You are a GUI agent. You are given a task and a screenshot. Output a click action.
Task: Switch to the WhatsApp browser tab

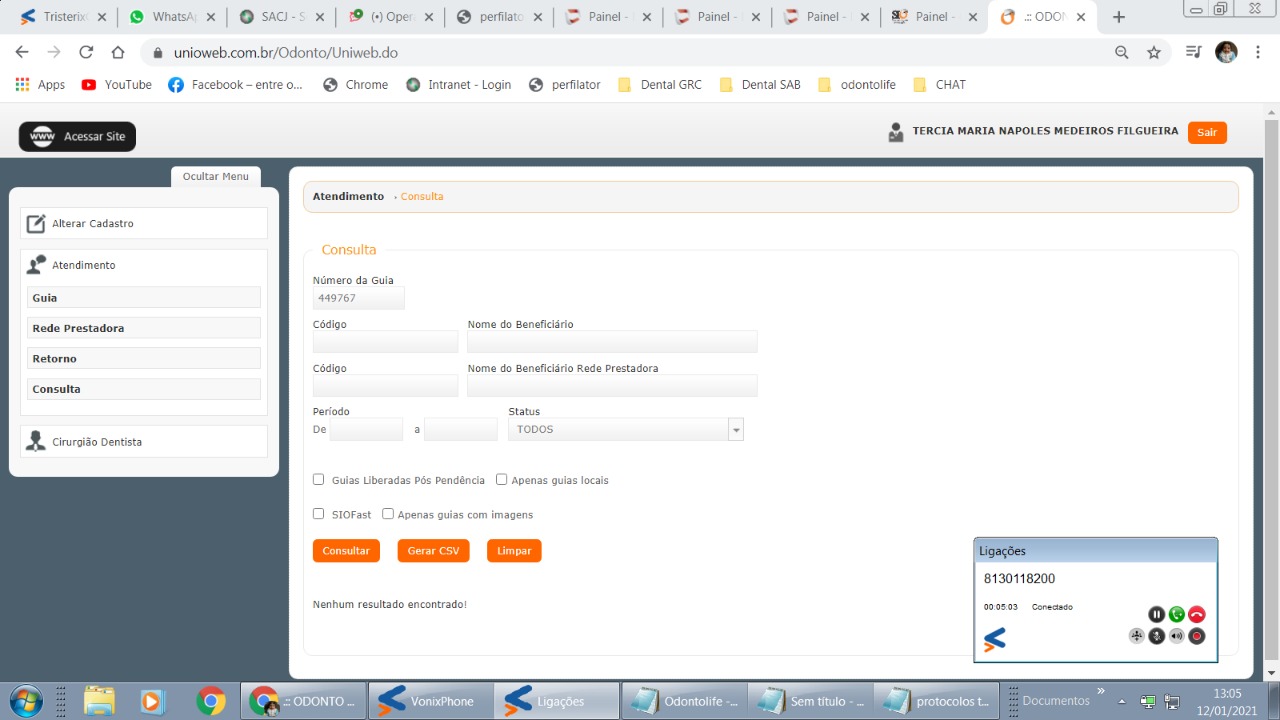coord(172,17)
